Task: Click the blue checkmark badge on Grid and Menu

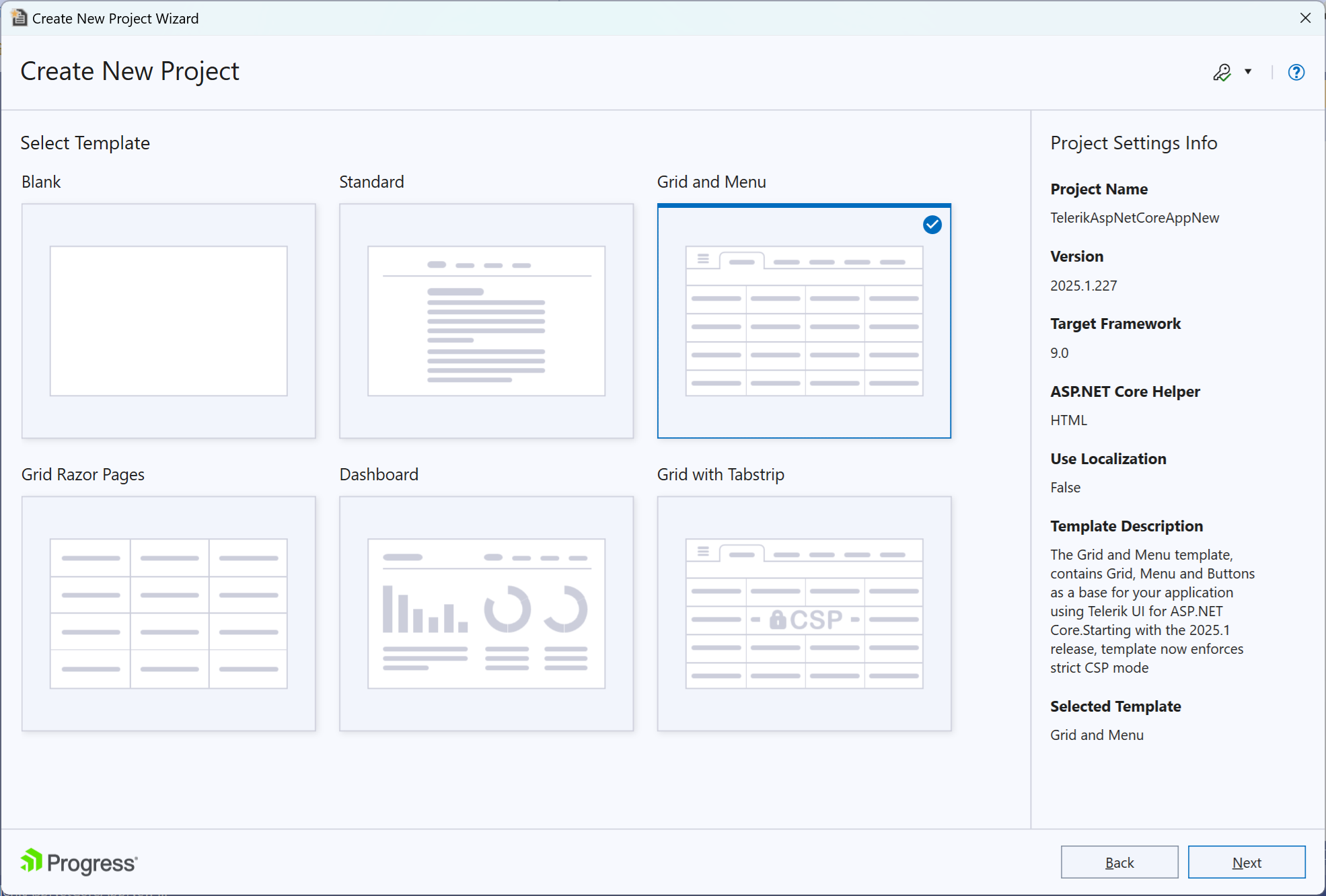Action: pos(932,225)
